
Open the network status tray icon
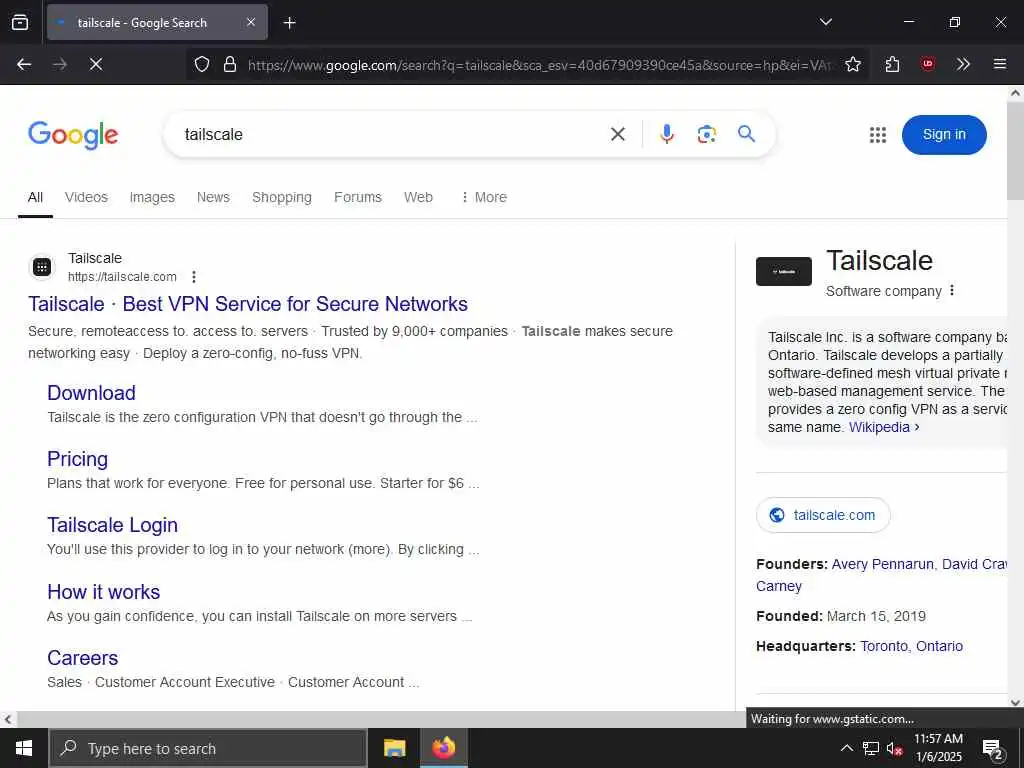(x=871, y=748)
